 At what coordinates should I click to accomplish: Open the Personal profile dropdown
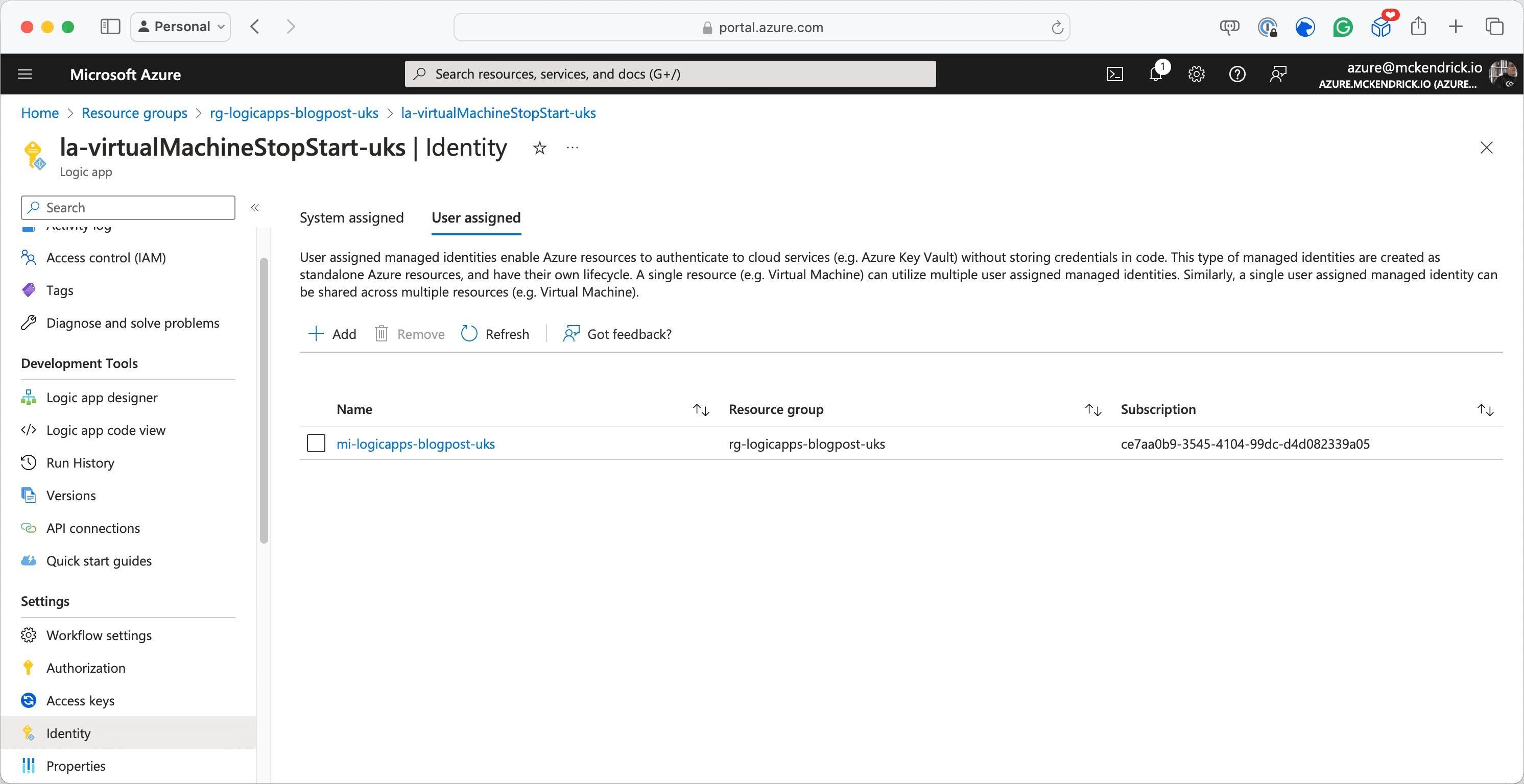click(180, 27)
